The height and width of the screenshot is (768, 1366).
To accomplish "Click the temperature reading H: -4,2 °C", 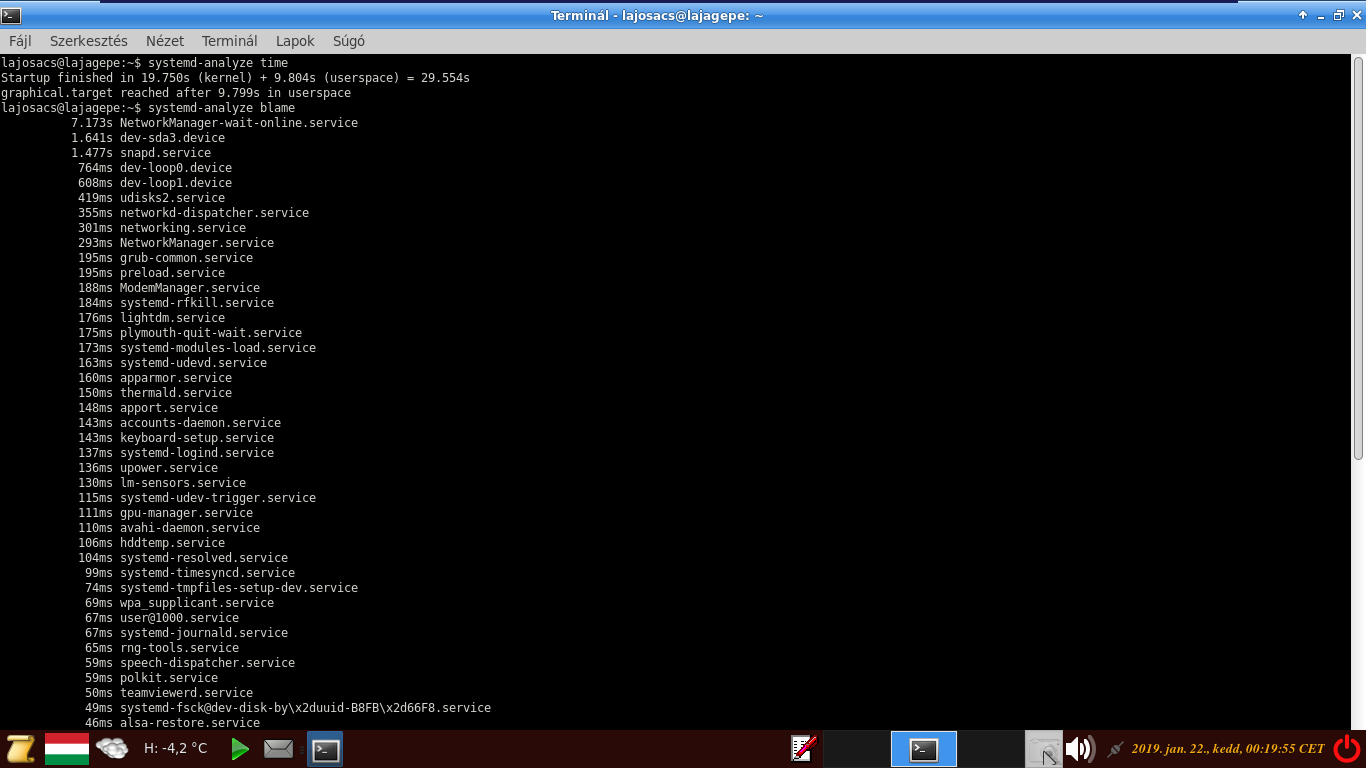I will pyautogui.click(x=176, y=748).
